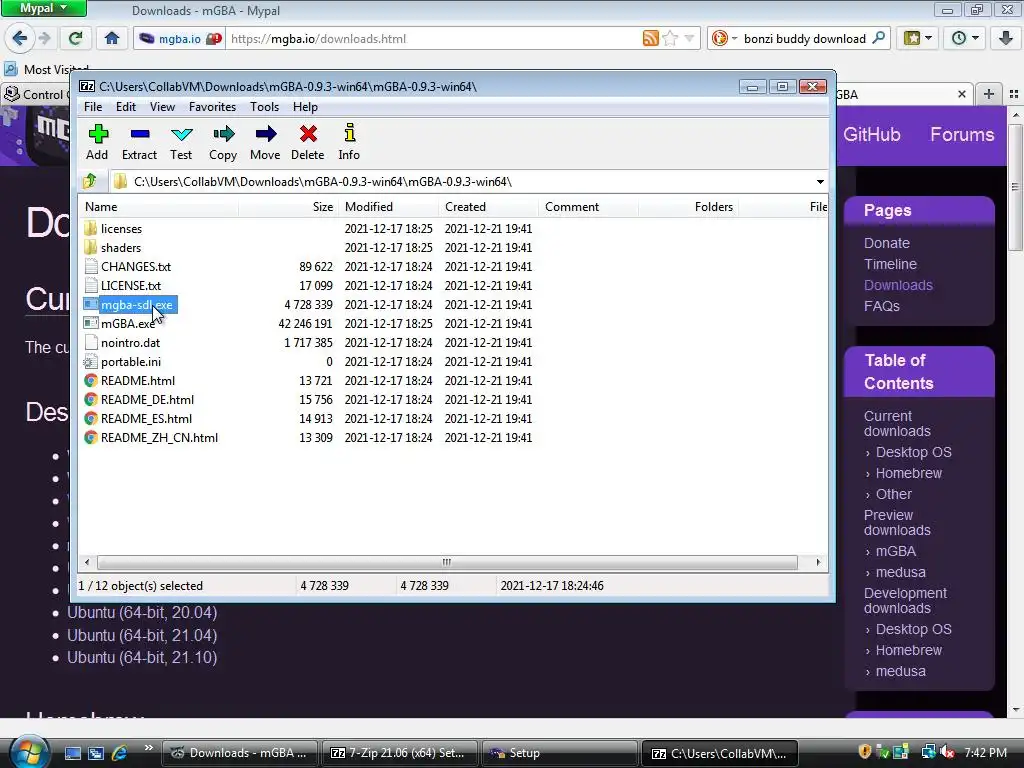Click the security shield tray icon
This screenshot has width=1024, height=768.
[865, 752]
